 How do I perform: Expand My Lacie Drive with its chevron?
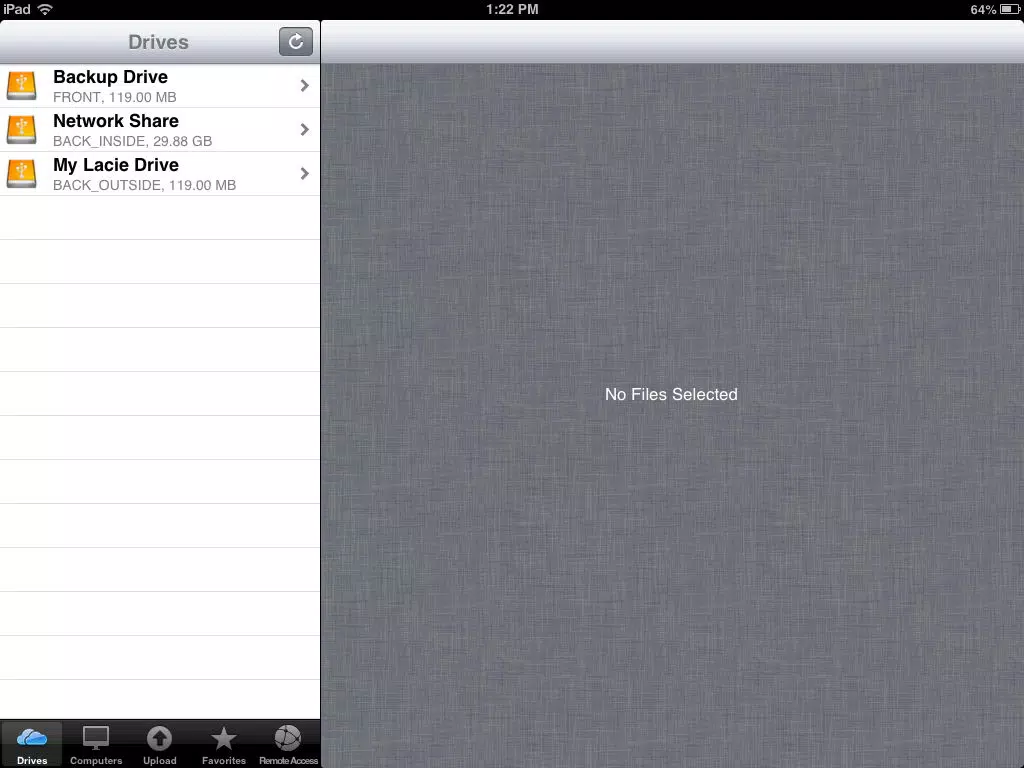coord(304,173)
